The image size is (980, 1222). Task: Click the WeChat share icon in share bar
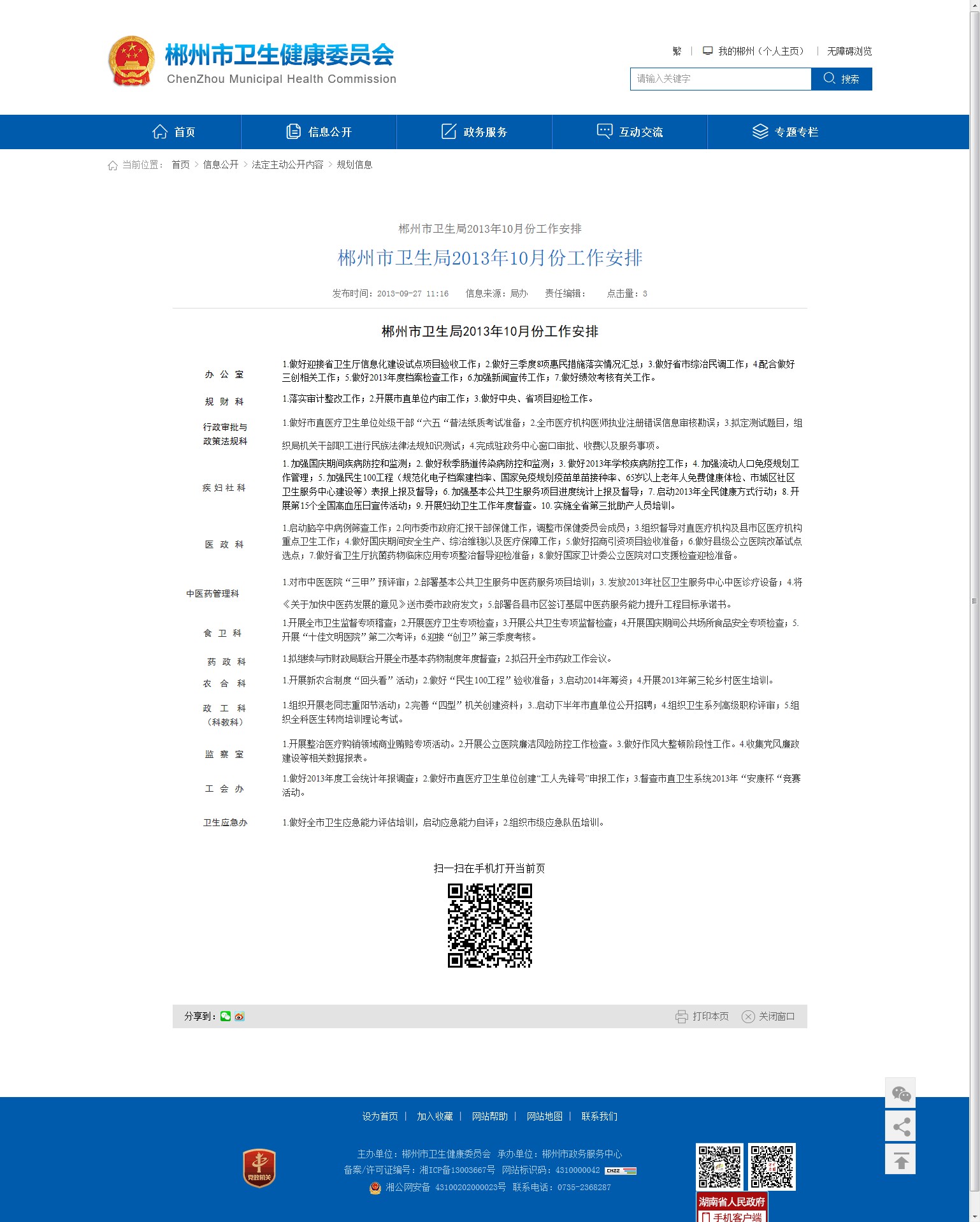[x=226, y=1016]
